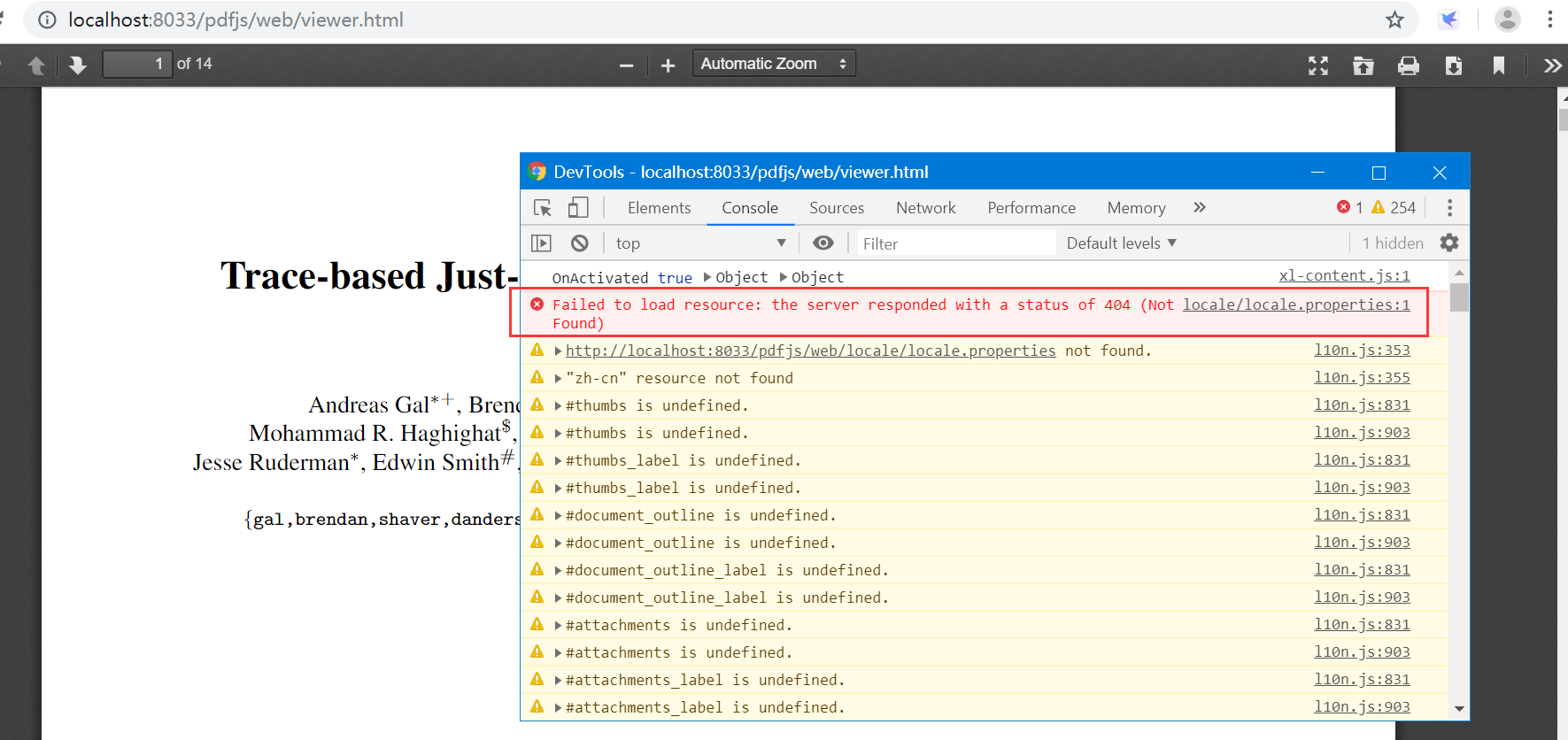Open the Automatic Zoom dropdown

click(x=773, y=64)
